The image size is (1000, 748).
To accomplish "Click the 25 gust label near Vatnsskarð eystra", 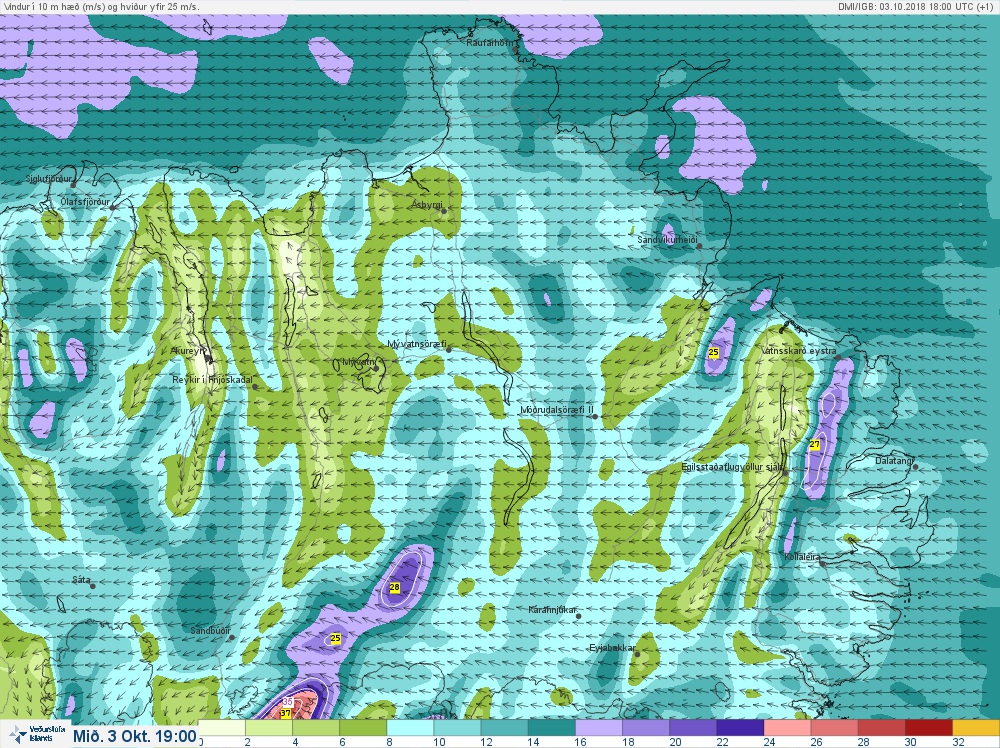I will (x=713, y=352).
